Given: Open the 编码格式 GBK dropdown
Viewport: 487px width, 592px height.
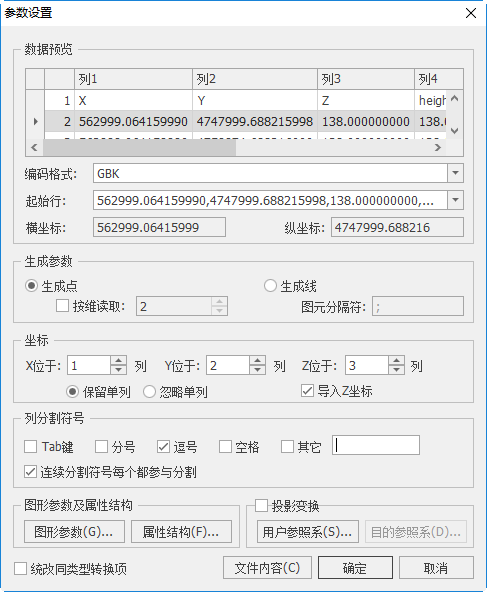Looking at the screenshot, I should click(x=455, y=173).
